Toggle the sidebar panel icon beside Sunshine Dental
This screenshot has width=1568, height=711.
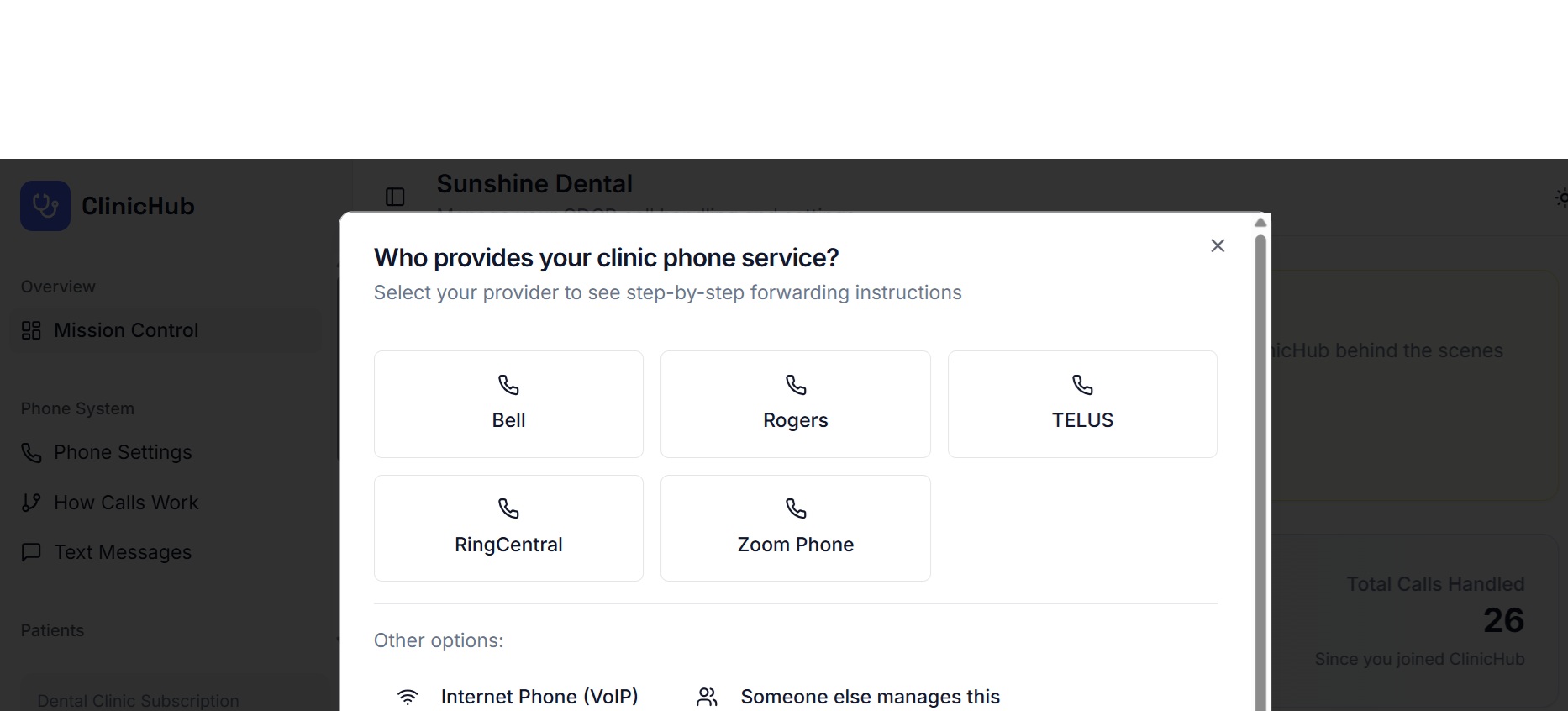[x=394, y=197]
